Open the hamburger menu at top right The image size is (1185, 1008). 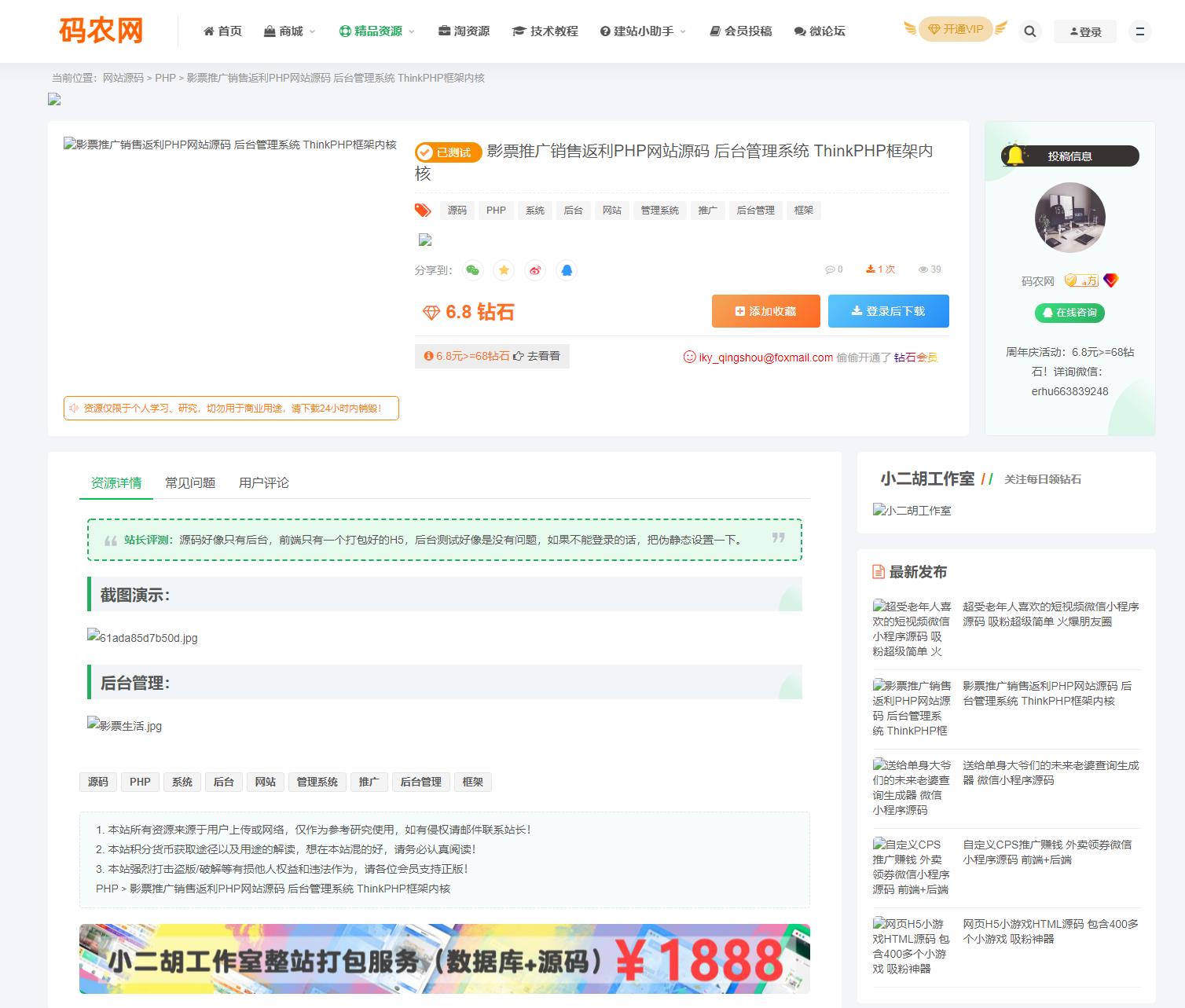tap(1139, 31)
